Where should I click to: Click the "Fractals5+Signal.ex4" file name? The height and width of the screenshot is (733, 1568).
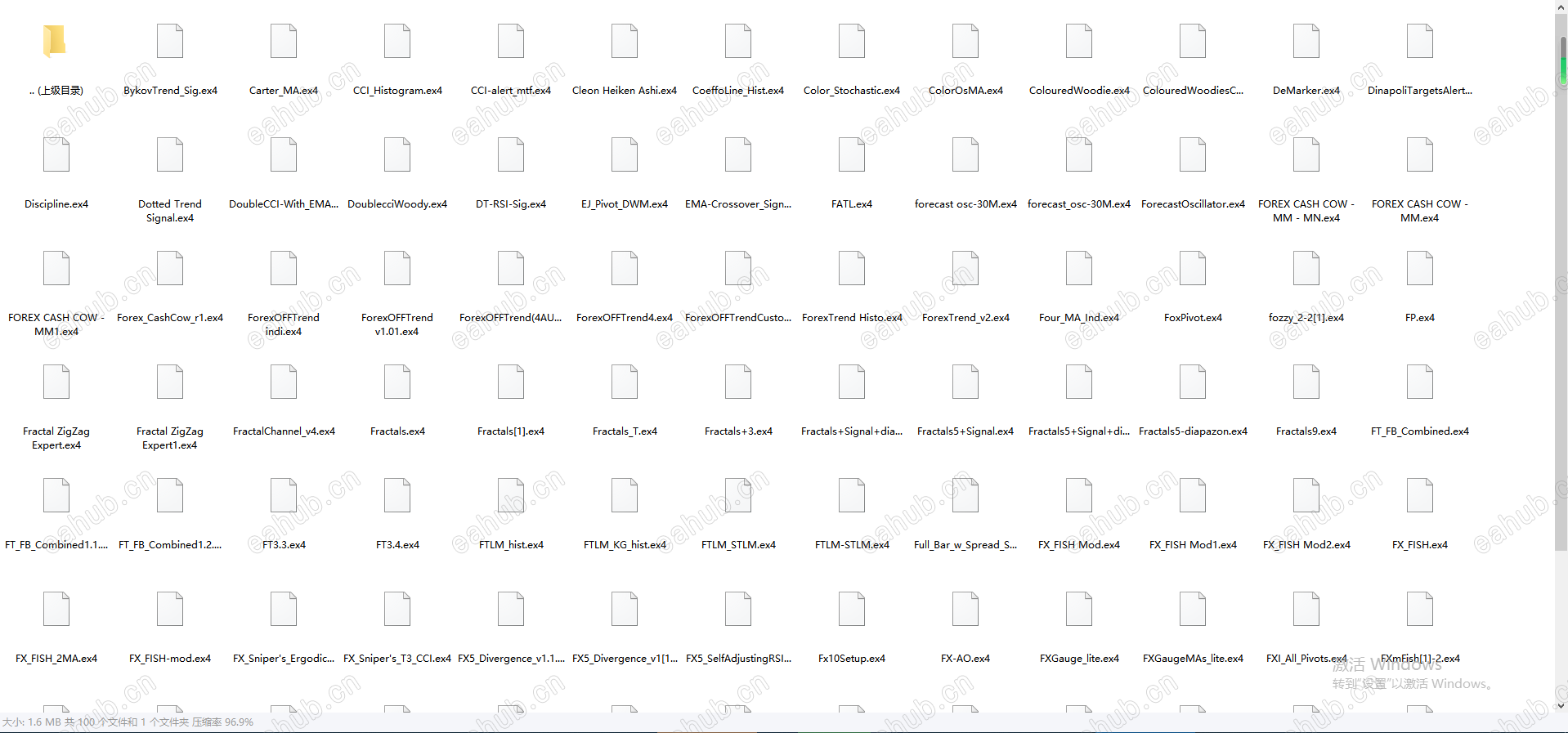[965, 431]
